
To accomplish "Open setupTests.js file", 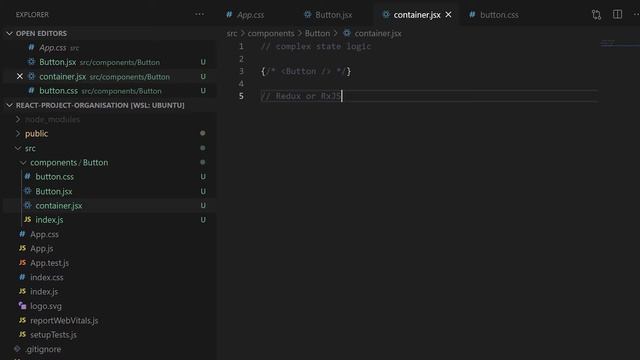I will point(110,335).
